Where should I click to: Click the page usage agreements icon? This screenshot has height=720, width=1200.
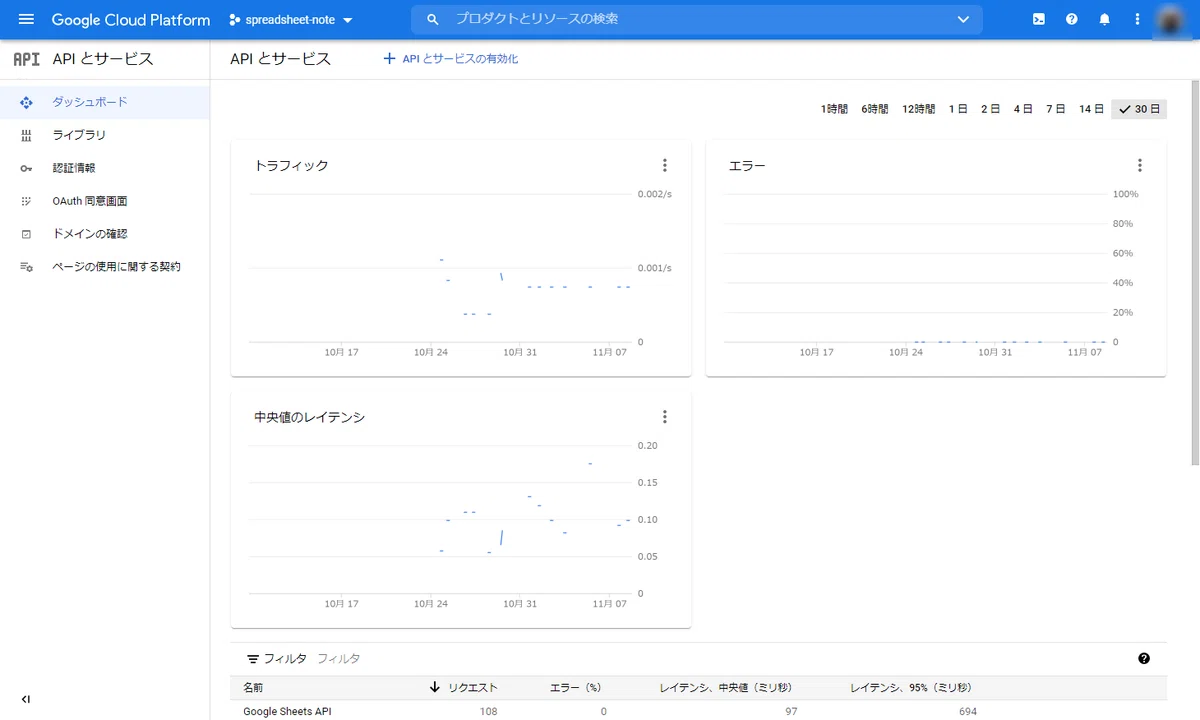coord(27,267)
